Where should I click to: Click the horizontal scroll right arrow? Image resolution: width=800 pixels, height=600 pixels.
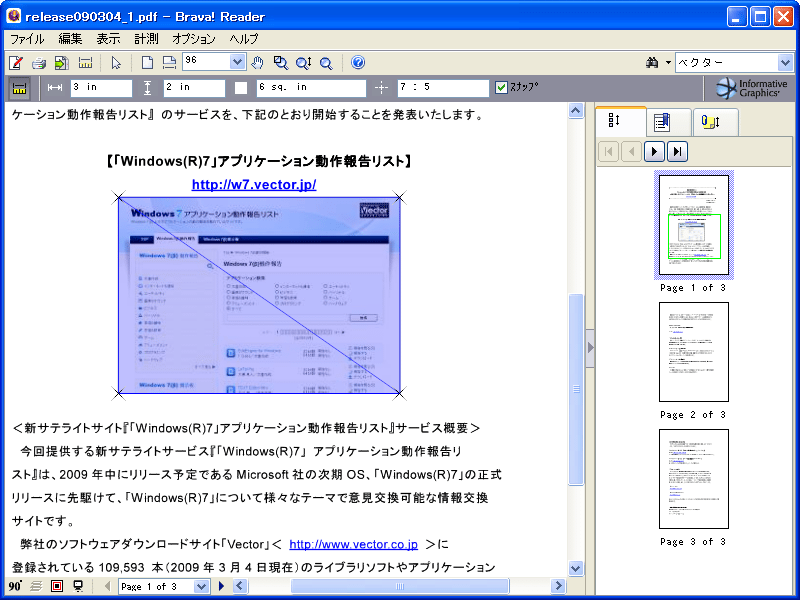559,586
